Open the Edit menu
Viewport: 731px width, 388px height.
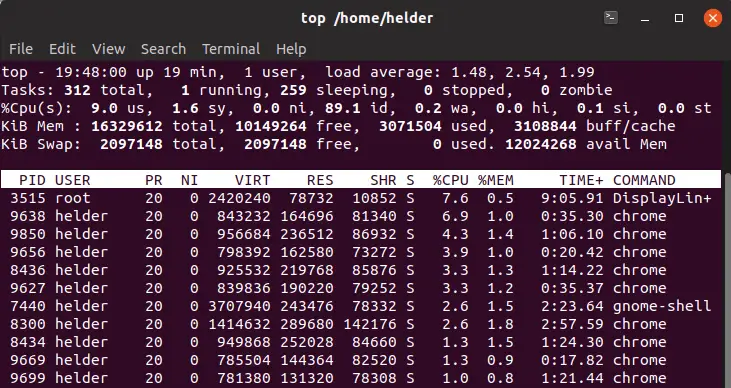tap(62, 49)
